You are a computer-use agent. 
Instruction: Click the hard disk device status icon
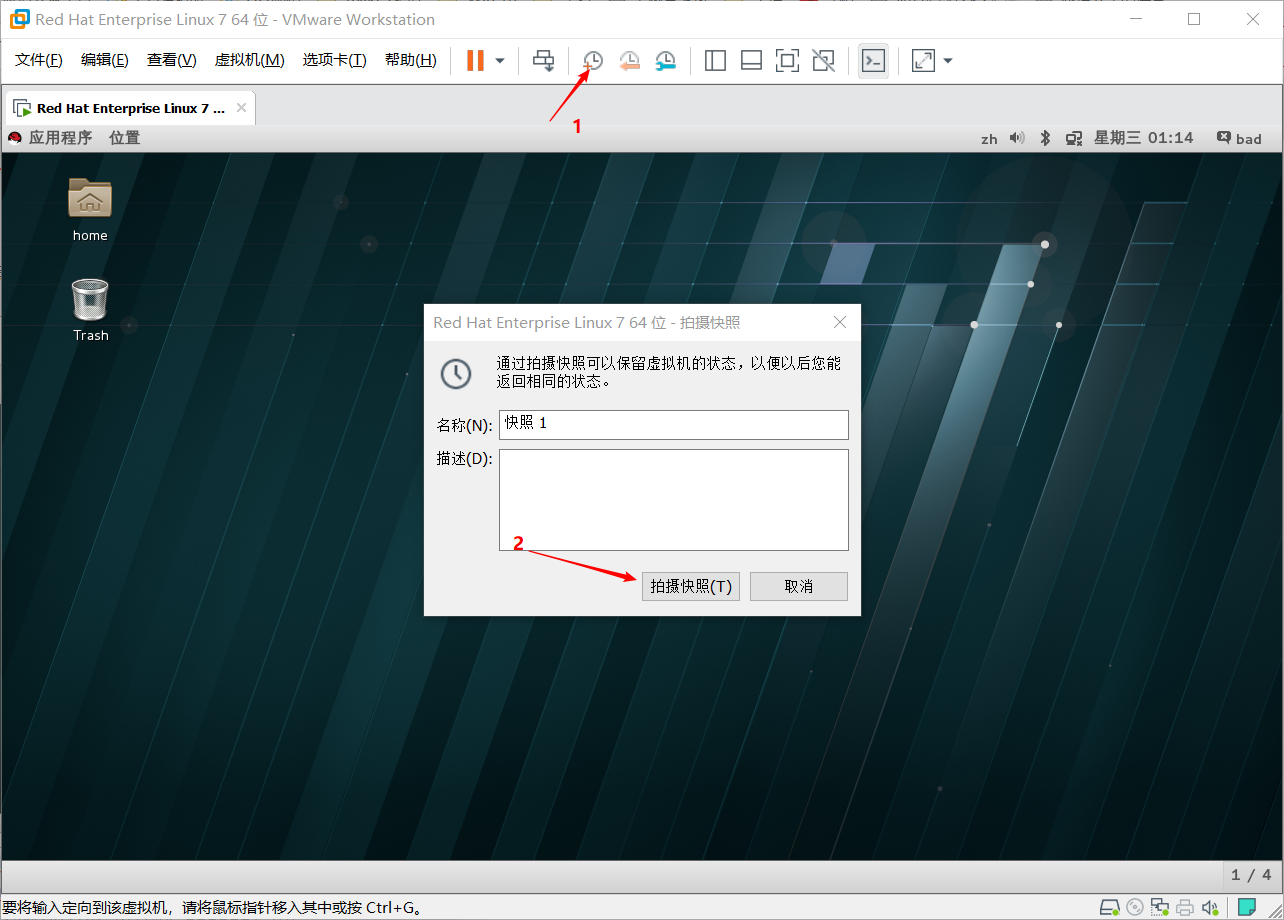(1109, 908)
